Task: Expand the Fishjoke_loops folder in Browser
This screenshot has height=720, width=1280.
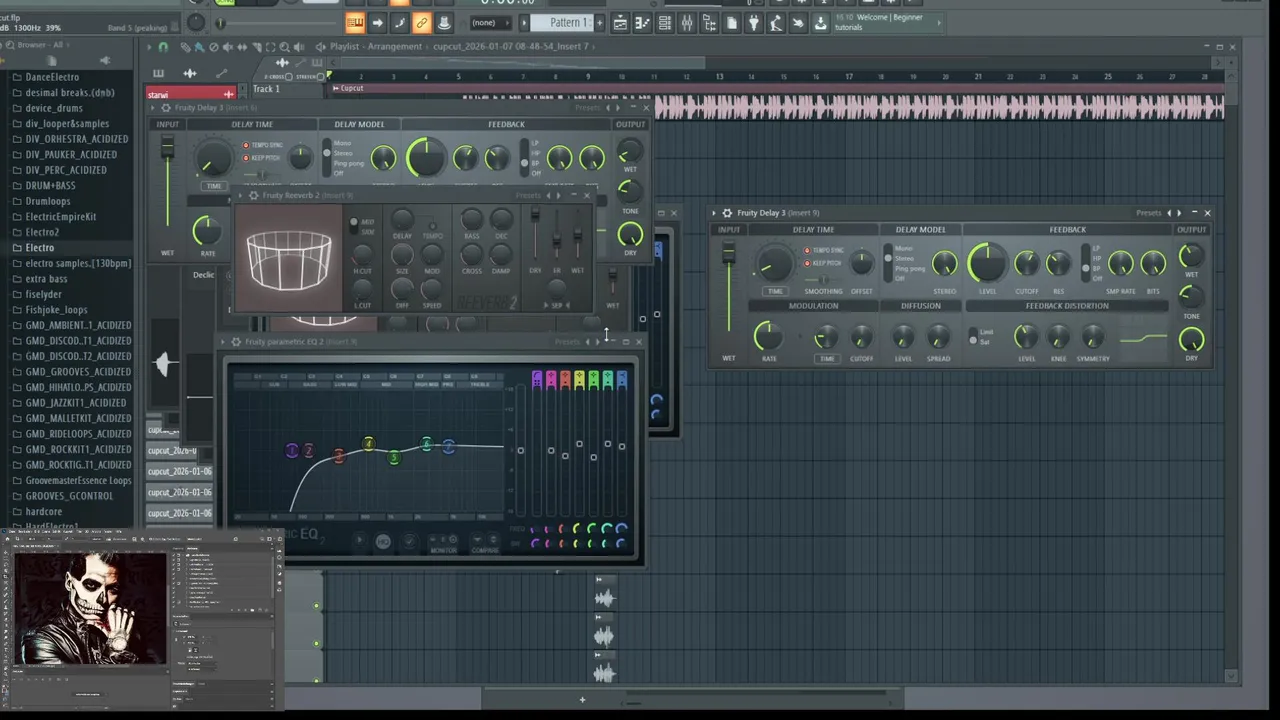Action: 56,310
